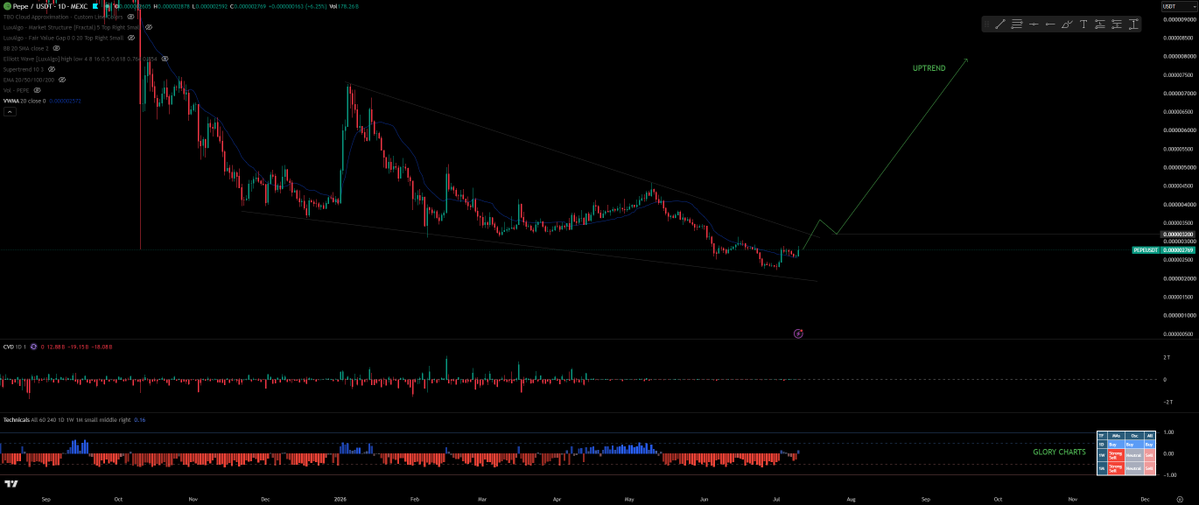The width and height of the screenshot is (1199, 505).
Task: Select the VWMA 20 close indicator label
Action: (24, 101)
